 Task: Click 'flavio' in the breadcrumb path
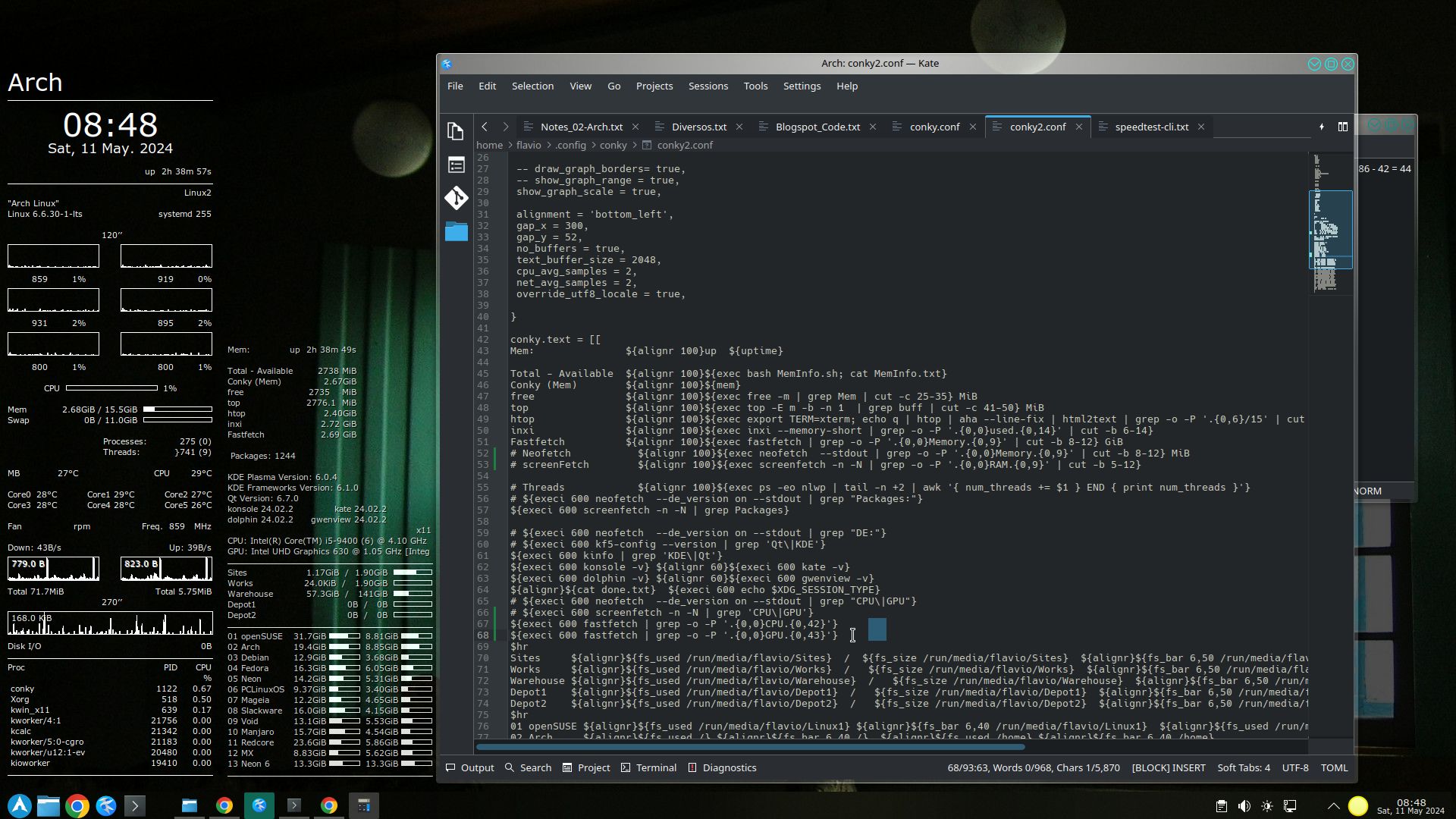pos(529,145)
